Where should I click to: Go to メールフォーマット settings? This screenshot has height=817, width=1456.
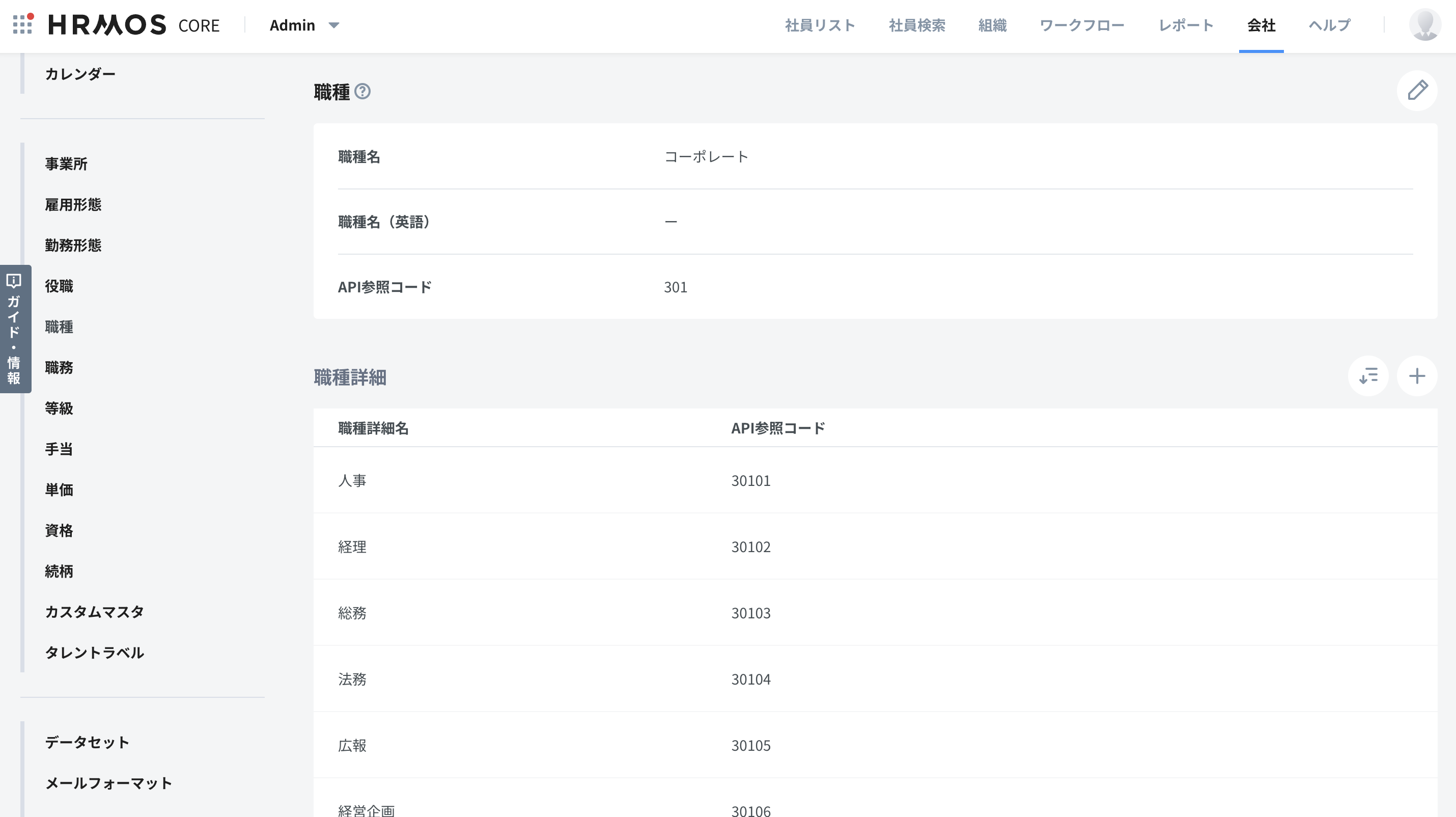tap(108, 783)
